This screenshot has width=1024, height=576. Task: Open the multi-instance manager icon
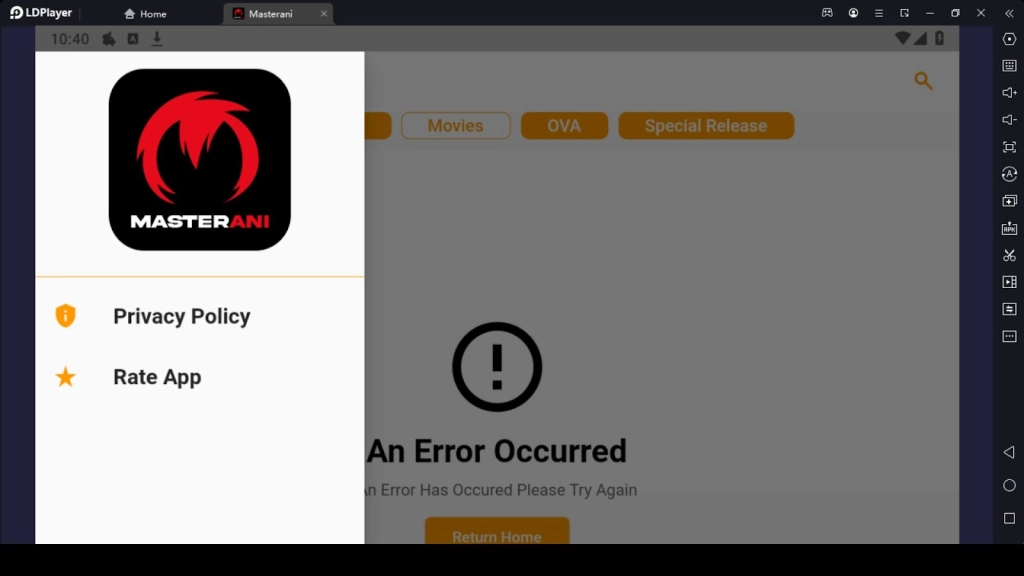click(1009, 201)
